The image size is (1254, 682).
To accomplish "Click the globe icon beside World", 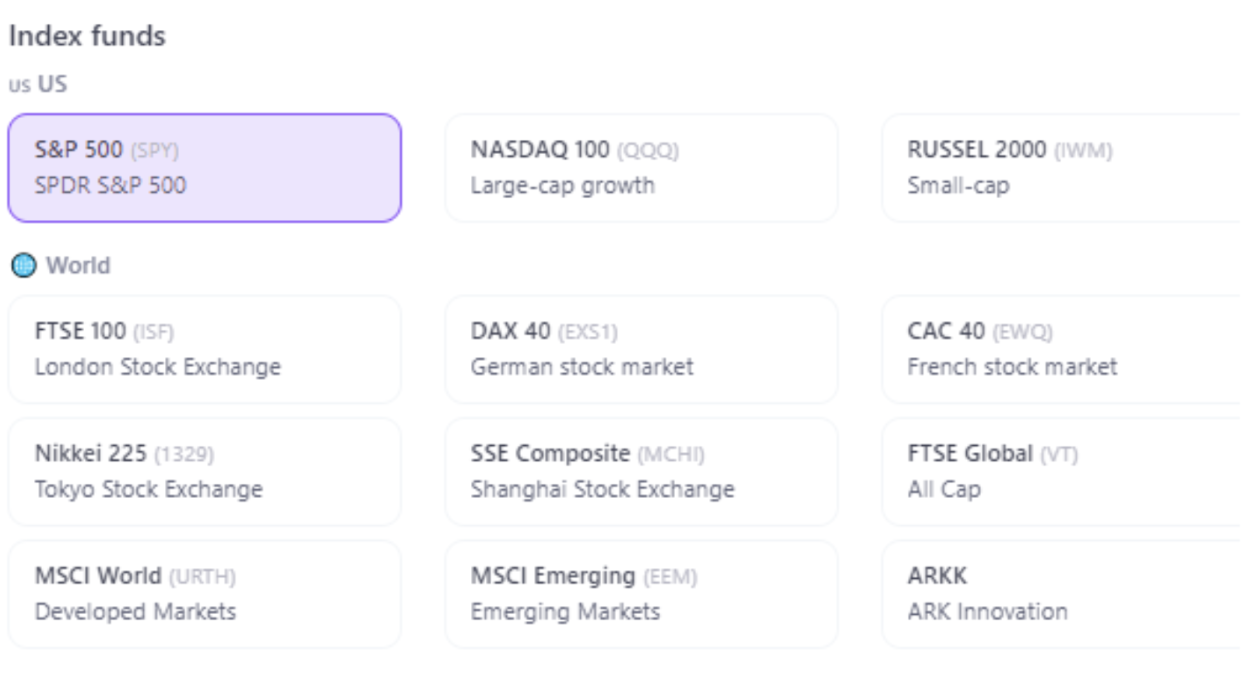I will coord(22,266).
